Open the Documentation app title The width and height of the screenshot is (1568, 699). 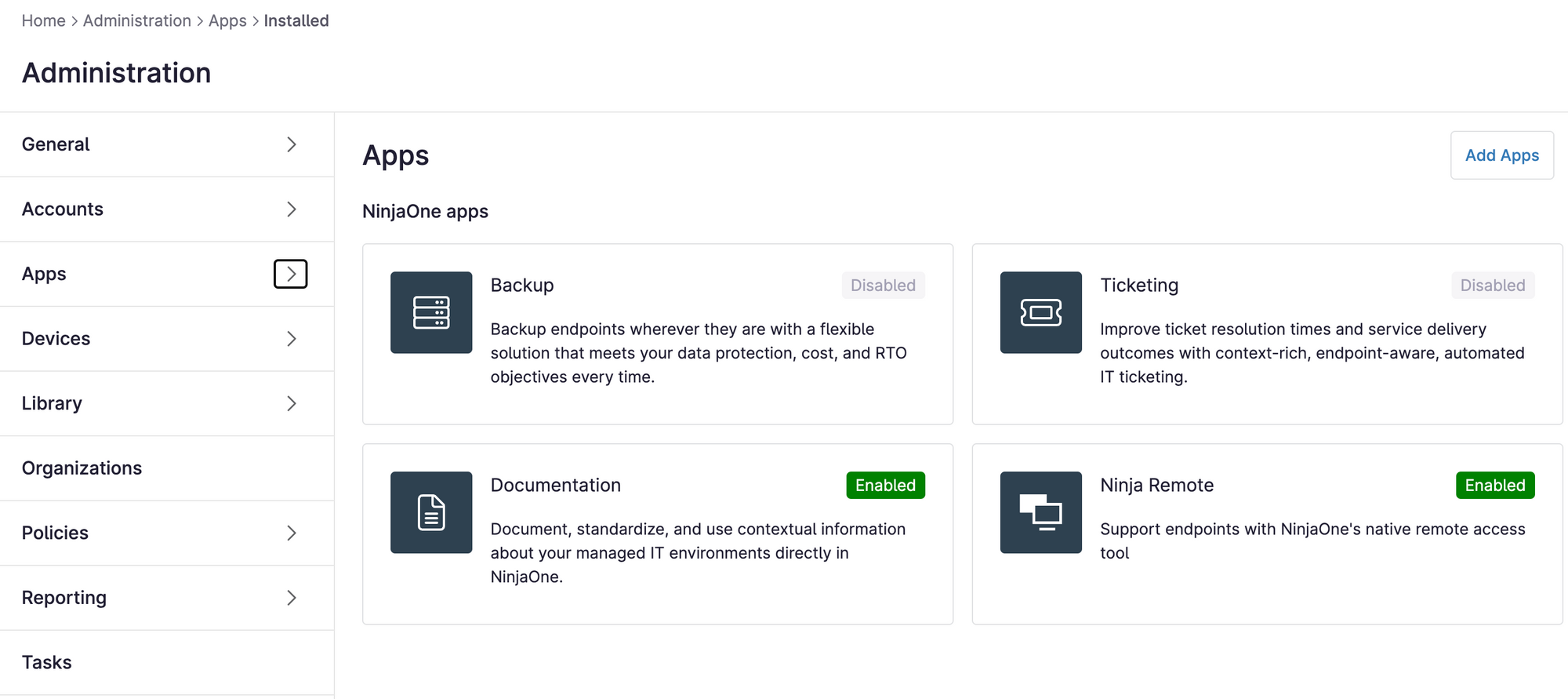pyautogui.click(x=556, y=486)
